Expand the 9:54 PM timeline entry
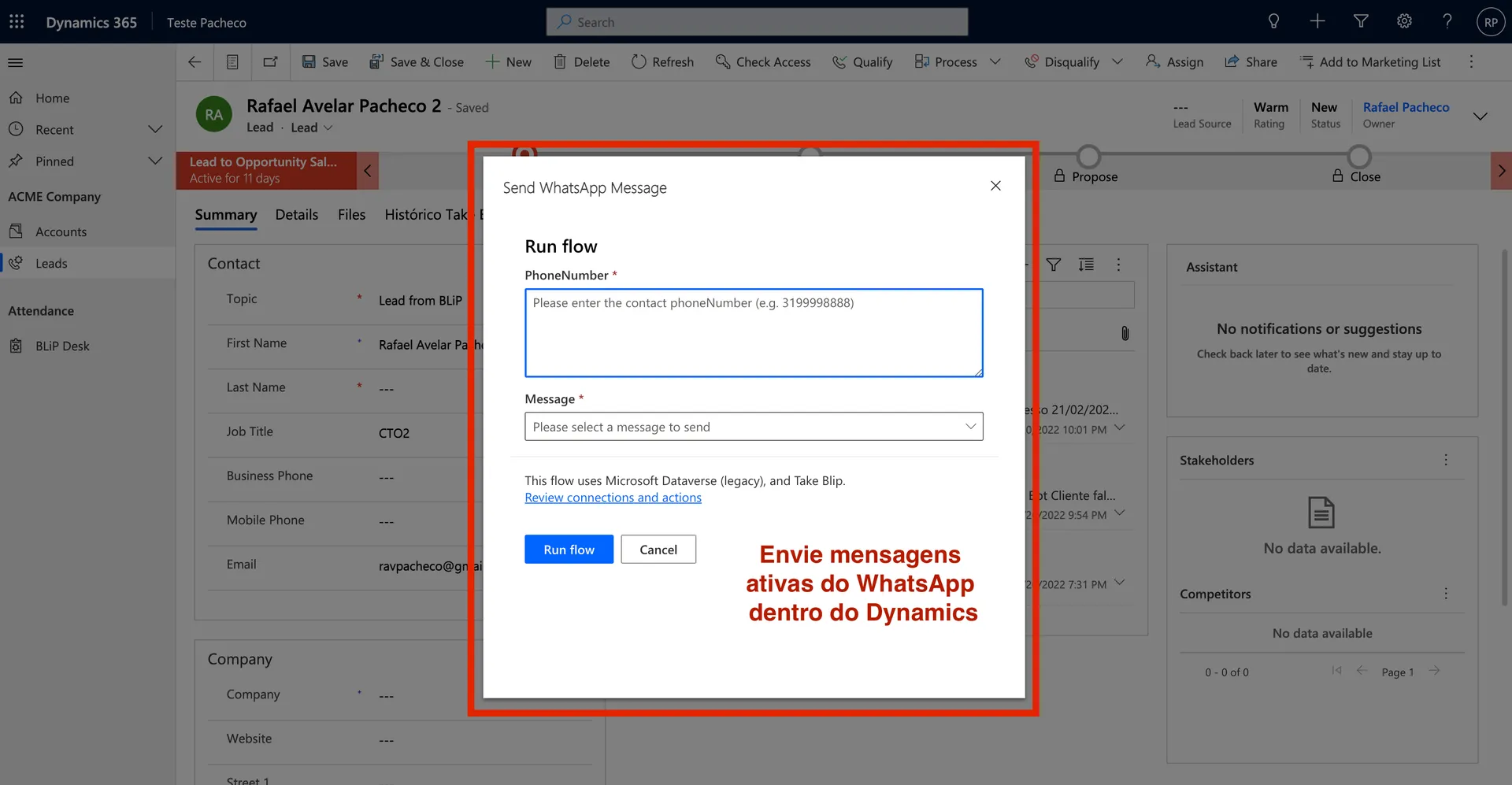Viewport: 1512px width, 785px height. click(1120, 513)
